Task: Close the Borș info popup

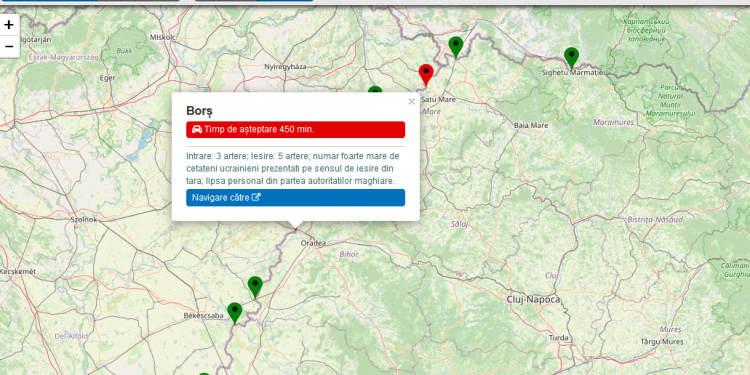Action: click(x=411, y=101)
